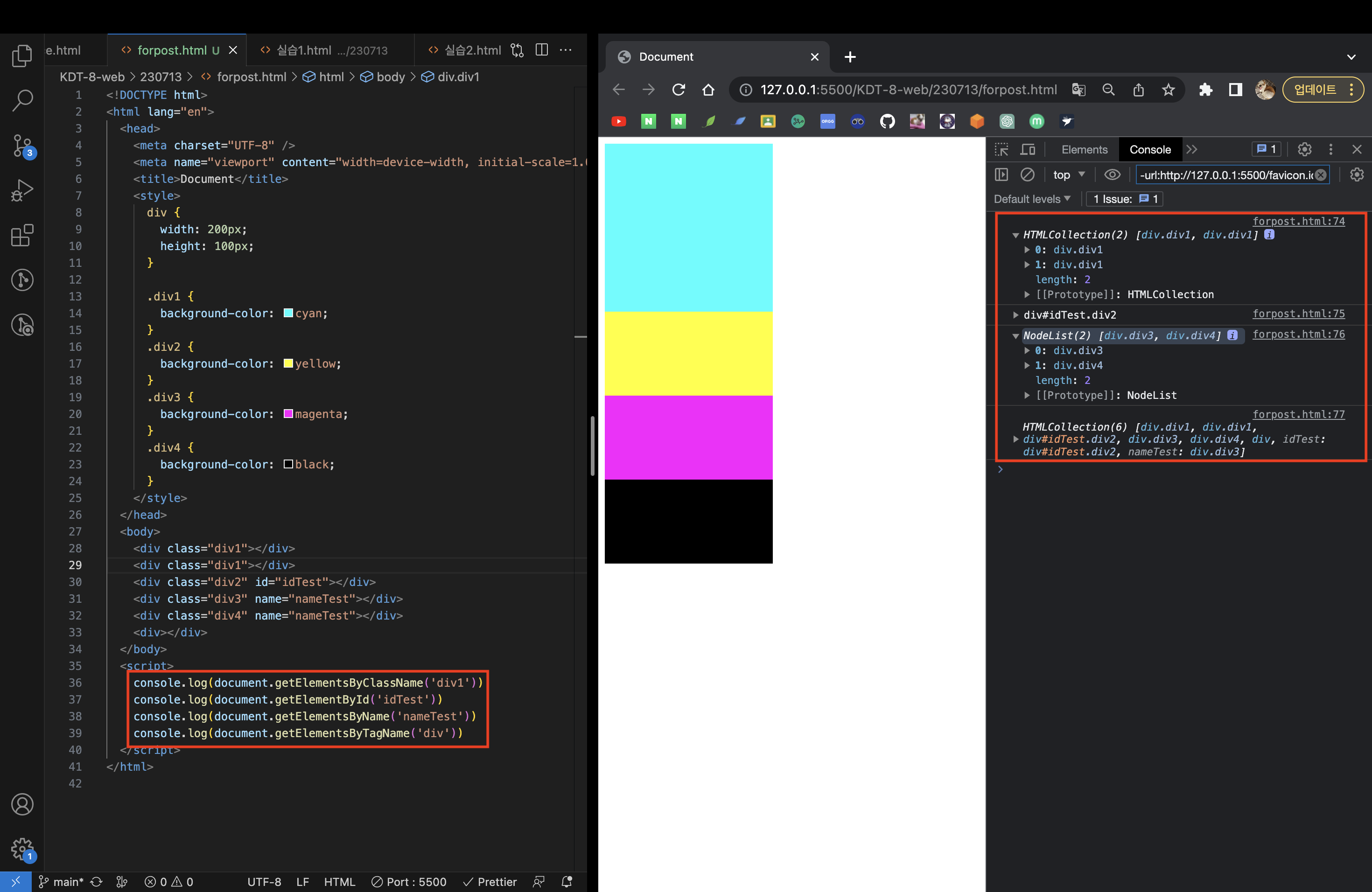Toggle the console sidebar panel

coord(1001,174)
